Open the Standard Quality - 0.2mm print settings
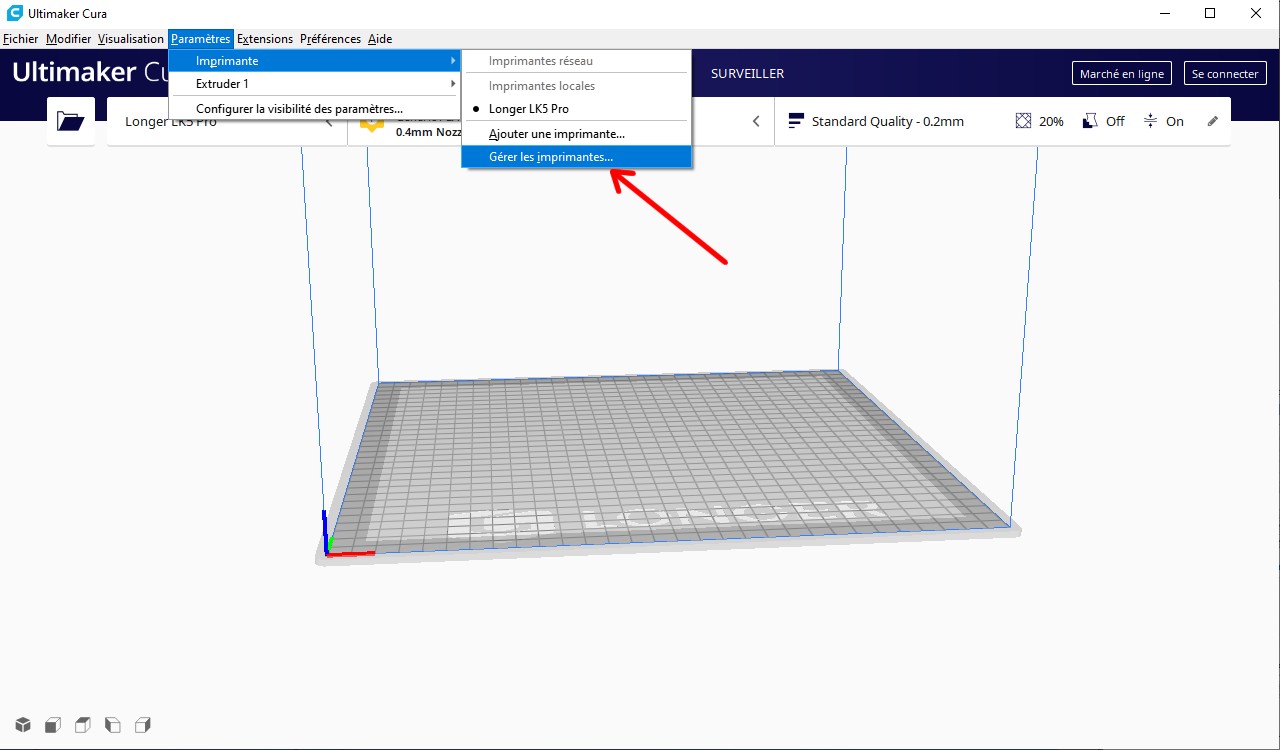 click(1003, 121)
